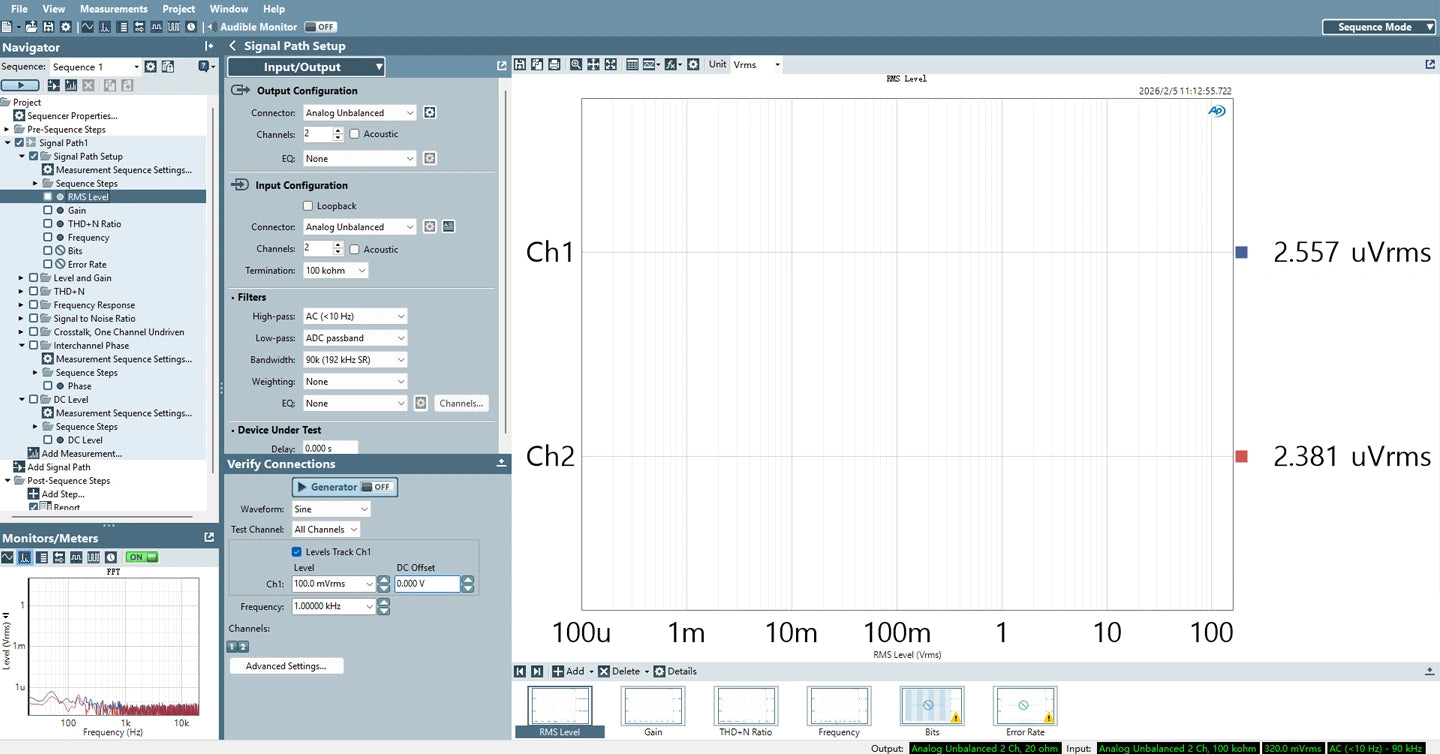Tick the THD+N Ratio step checkbox
The height and width of the screenshot is (754, 1440).
point(48,224)
